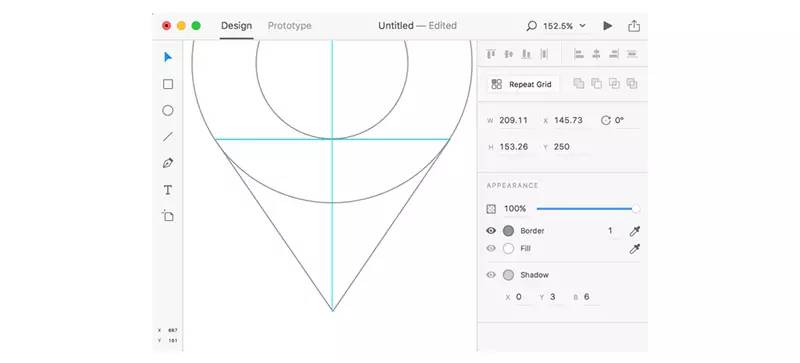Image resolution: width=800 pixels, height=363 pixels.
Task: Click the width field showing 209.11
Action: tap(514, 120)
